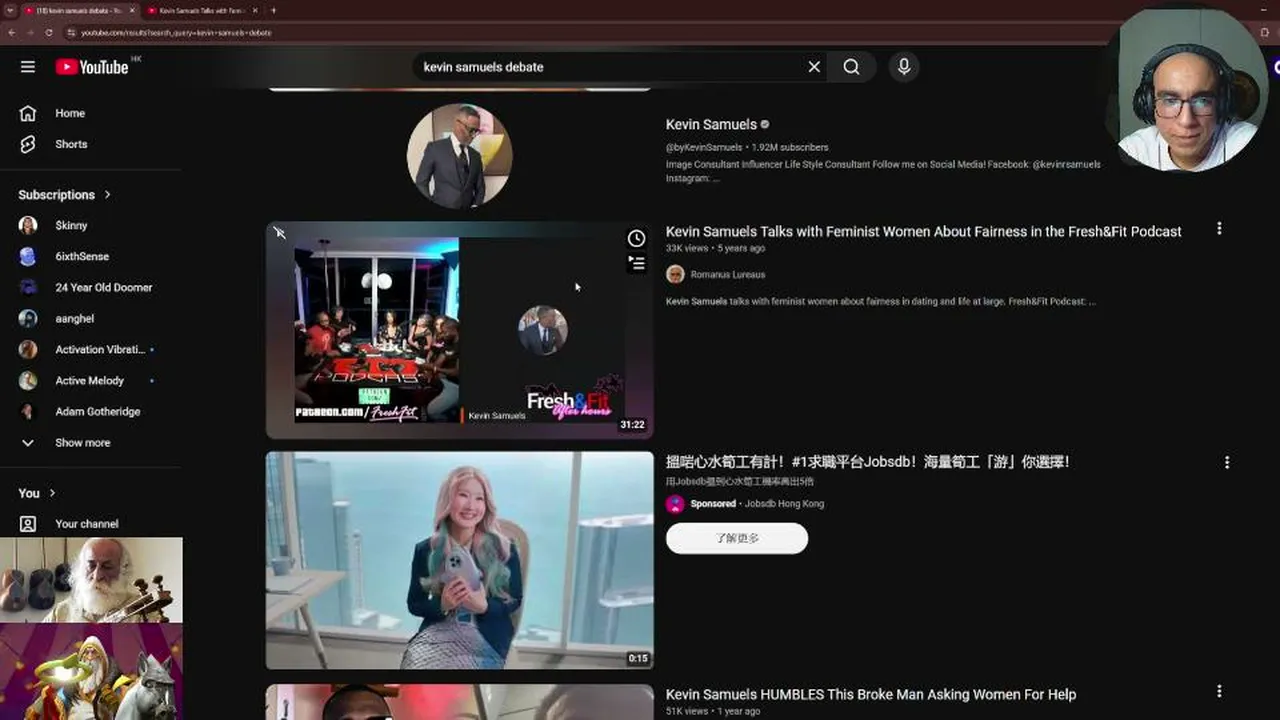Click the Subscriptions section heading
The image size is (1280, 720).
click(x=56, y=194)
